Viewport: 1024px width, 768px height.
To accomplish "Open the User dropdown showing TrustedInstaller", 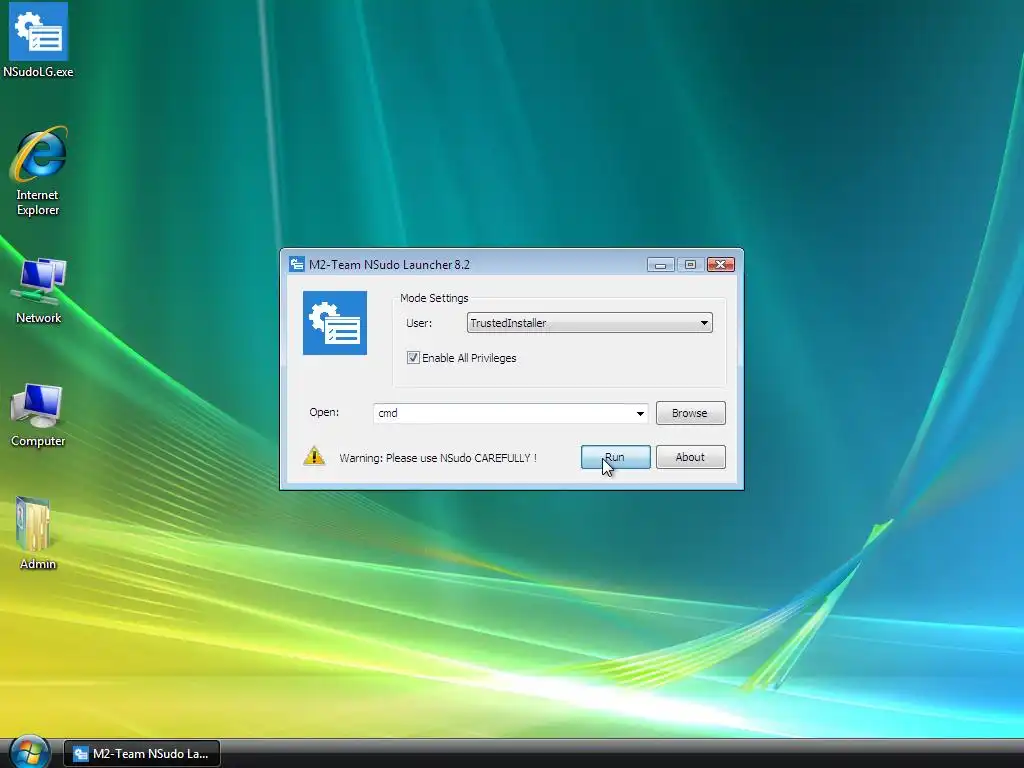I will (x=589, y=323).
